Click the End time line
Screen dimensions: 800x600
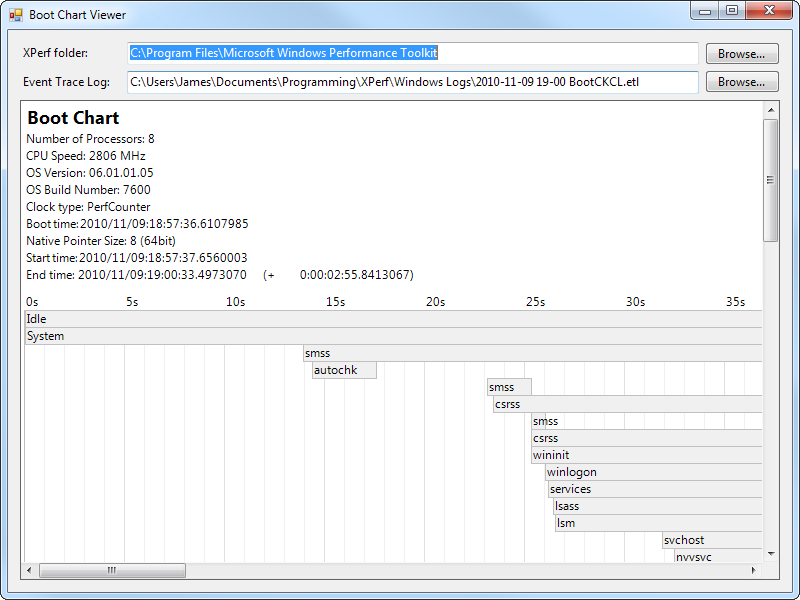pyautogui.click(x=220, y=275)
